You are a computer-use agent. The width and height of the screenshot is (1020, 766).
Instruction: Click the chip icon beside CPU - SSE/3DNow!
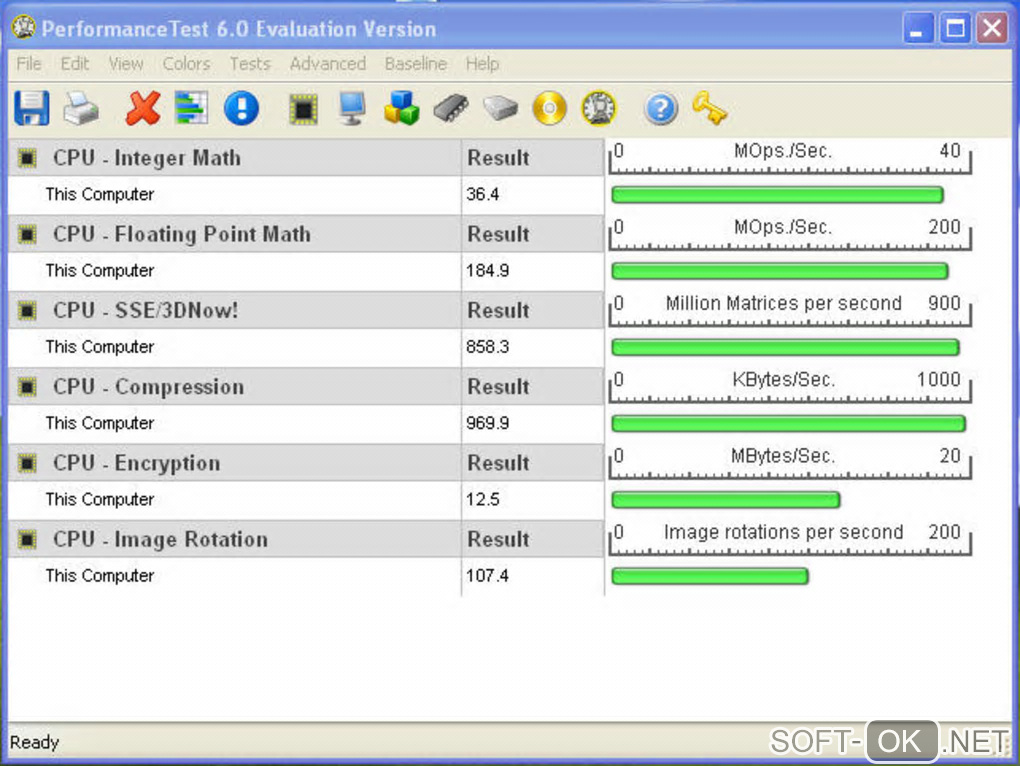(x=27, y=310)
